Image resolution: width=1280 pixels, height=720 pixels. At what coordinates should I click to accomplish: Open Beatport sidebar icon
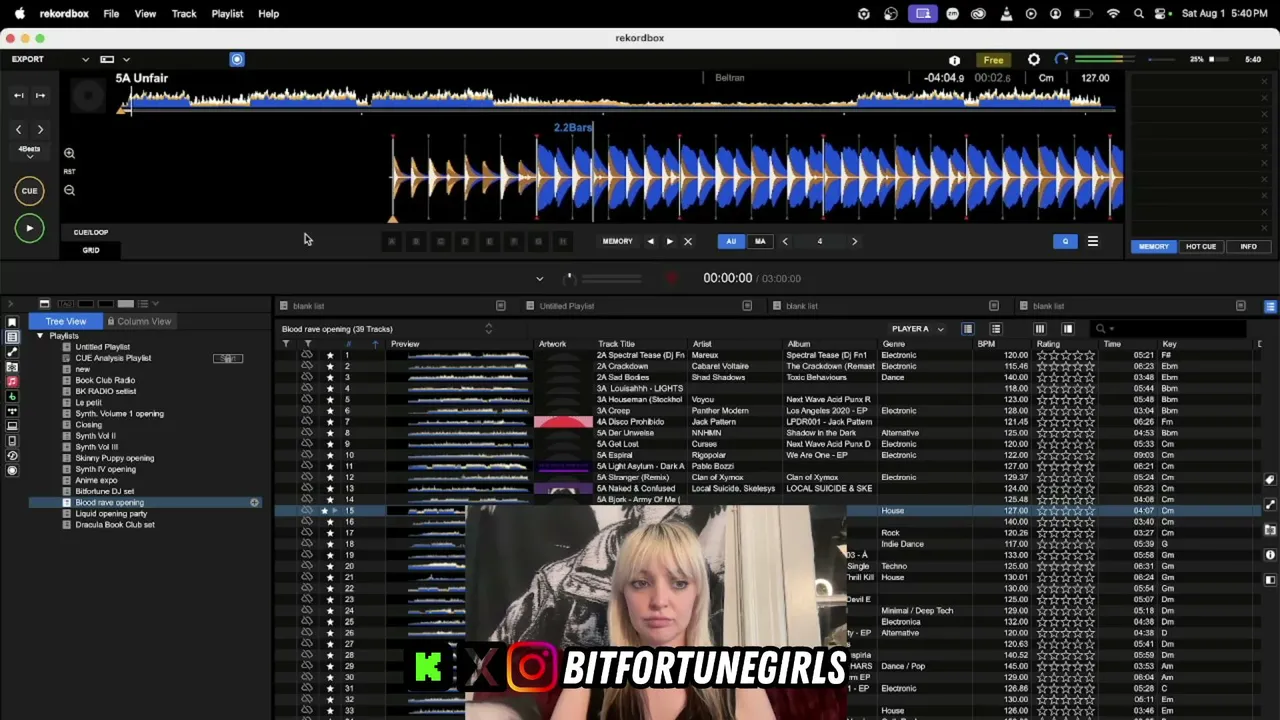point(12,396)
